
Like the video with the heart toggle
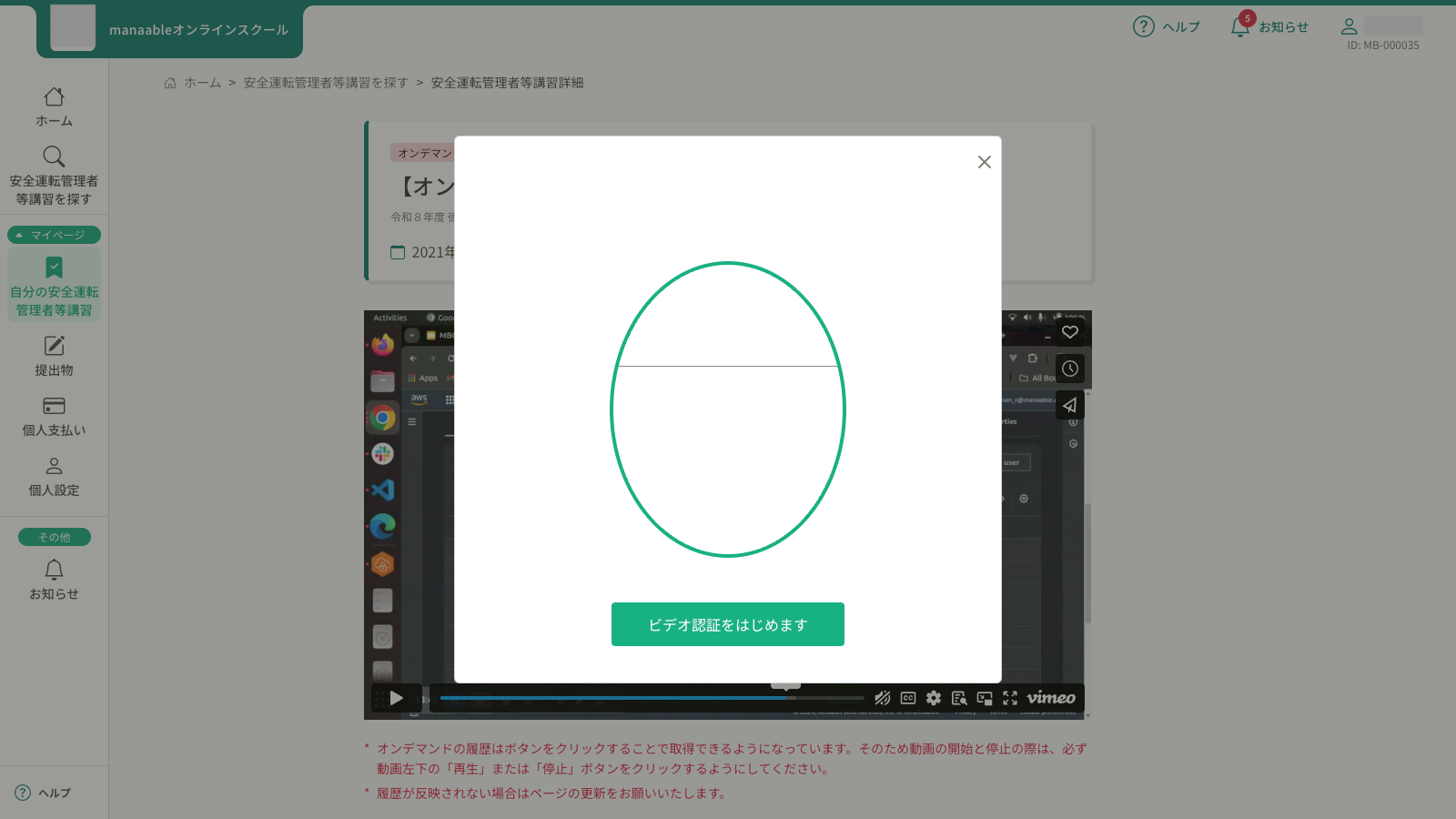pos(1070,332)
